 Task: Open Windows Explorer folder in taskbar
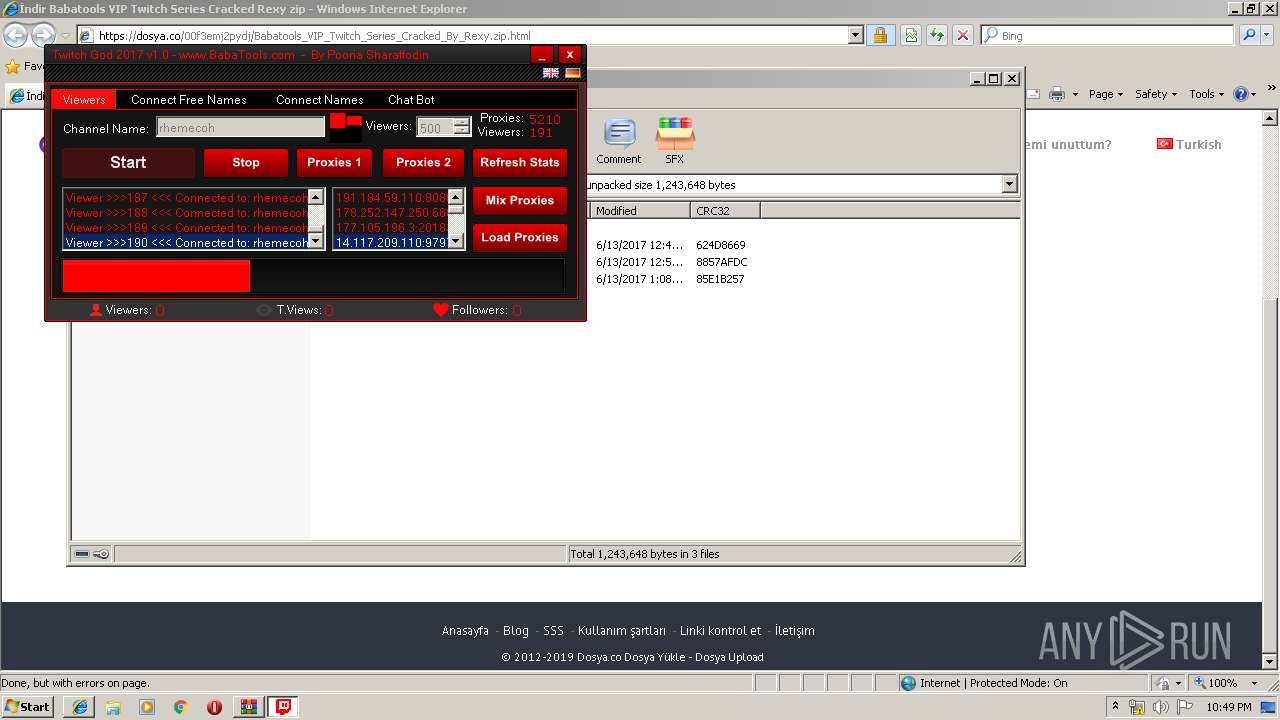[113, 707]
